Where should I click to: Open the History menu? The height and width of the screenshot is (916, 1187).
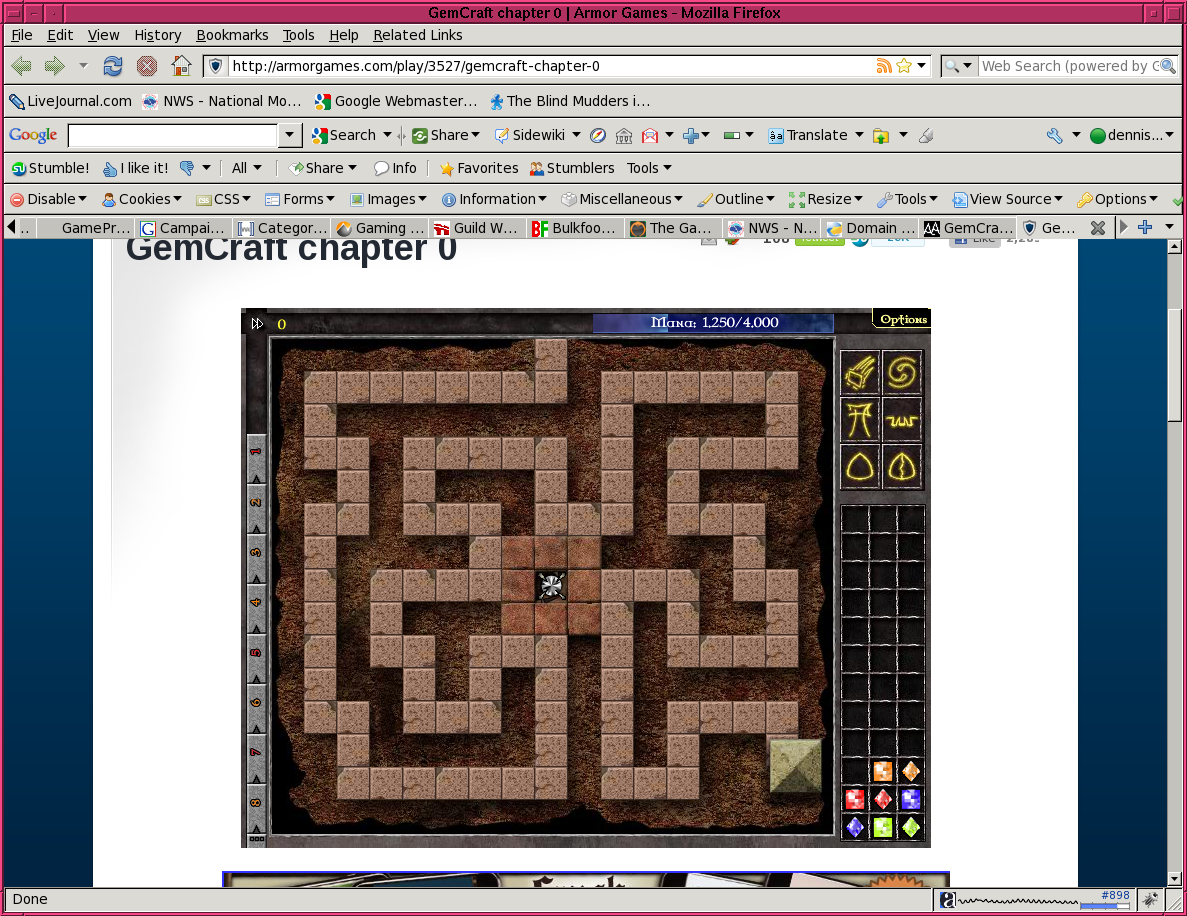[x=158, y=35]
